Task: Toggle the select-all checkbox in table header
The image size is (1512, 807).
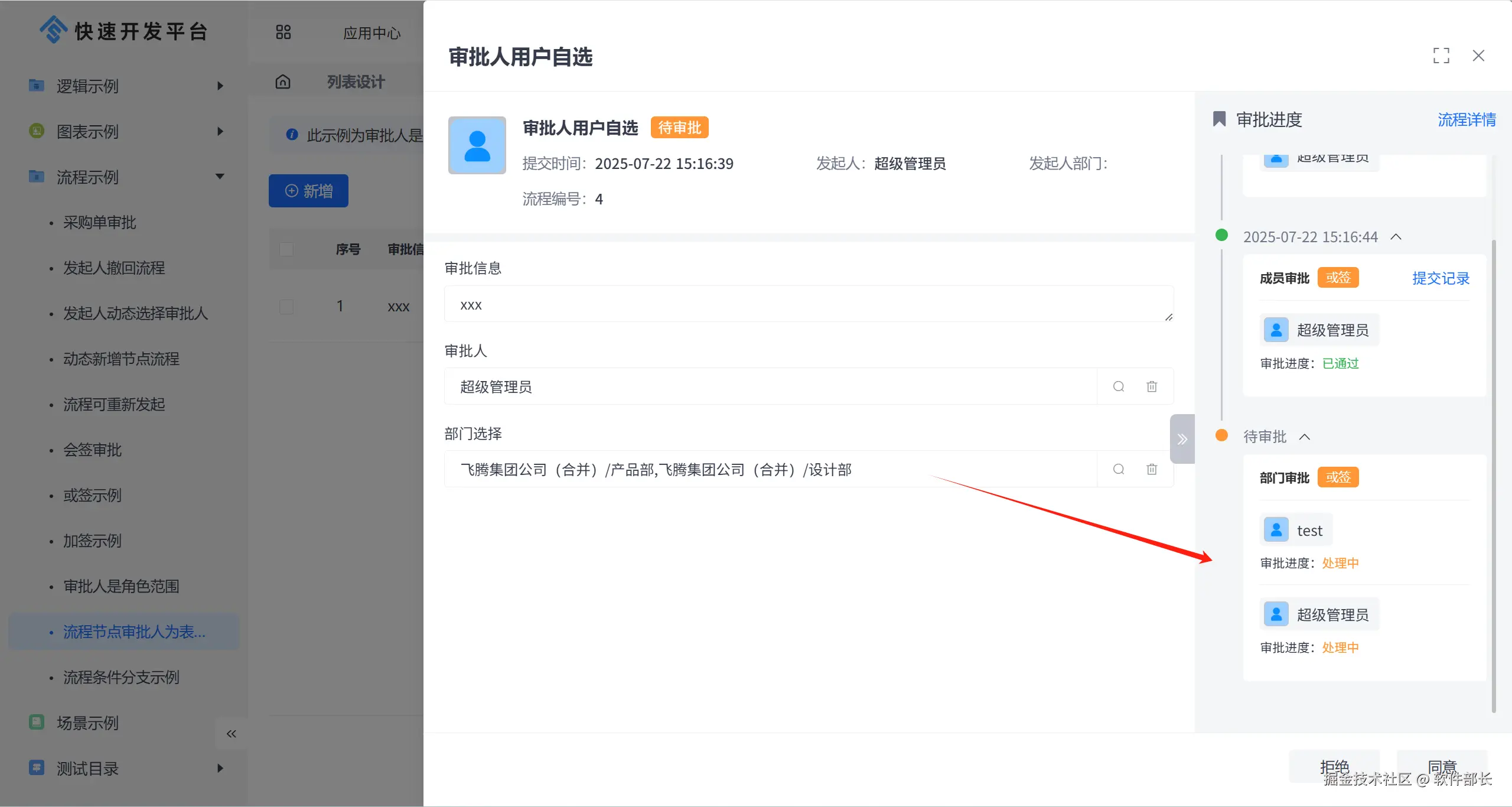Action: click(286, 249)
